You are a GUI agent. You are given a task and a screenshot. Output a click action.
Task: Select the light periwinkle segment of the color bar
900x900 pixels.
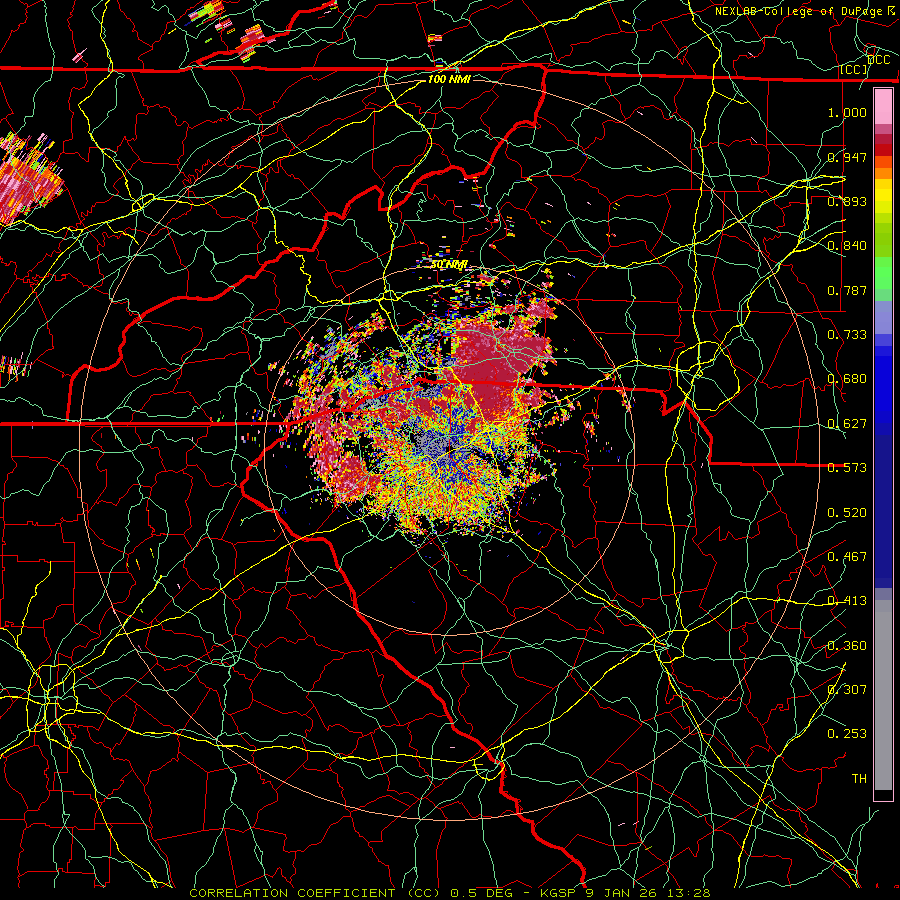[x=883, y=317]
